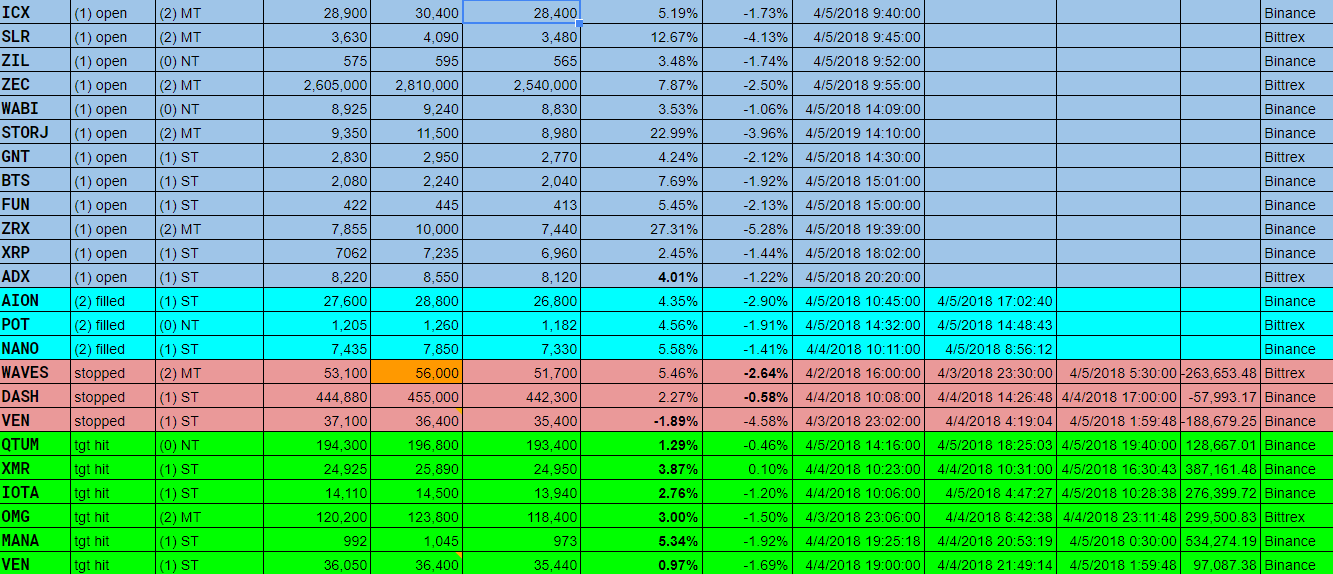Viewport: 1333px width, 574px height.
Task: Click the 5.19% cell
Action: [641, 12]
